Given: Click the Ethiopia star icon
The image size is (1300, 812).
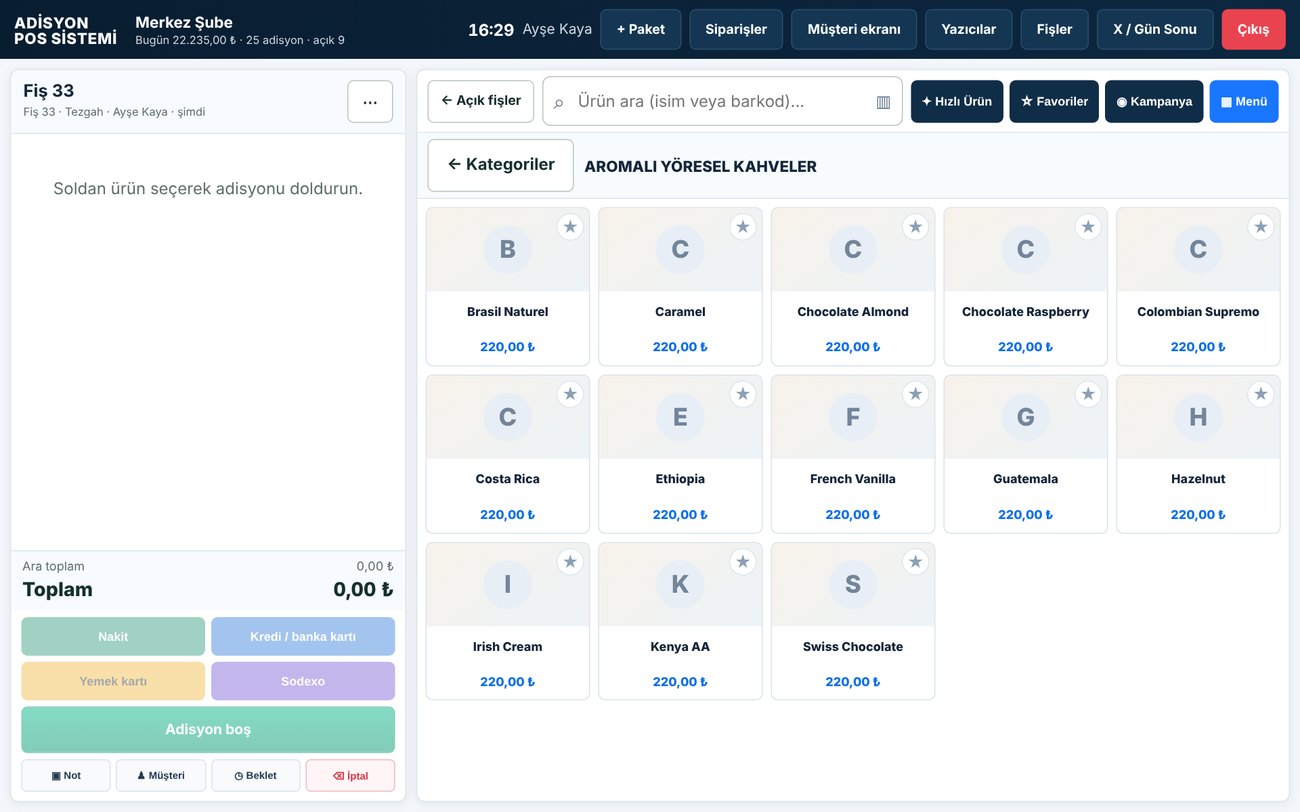Looking at the screenshot, I should coord(742,394).
